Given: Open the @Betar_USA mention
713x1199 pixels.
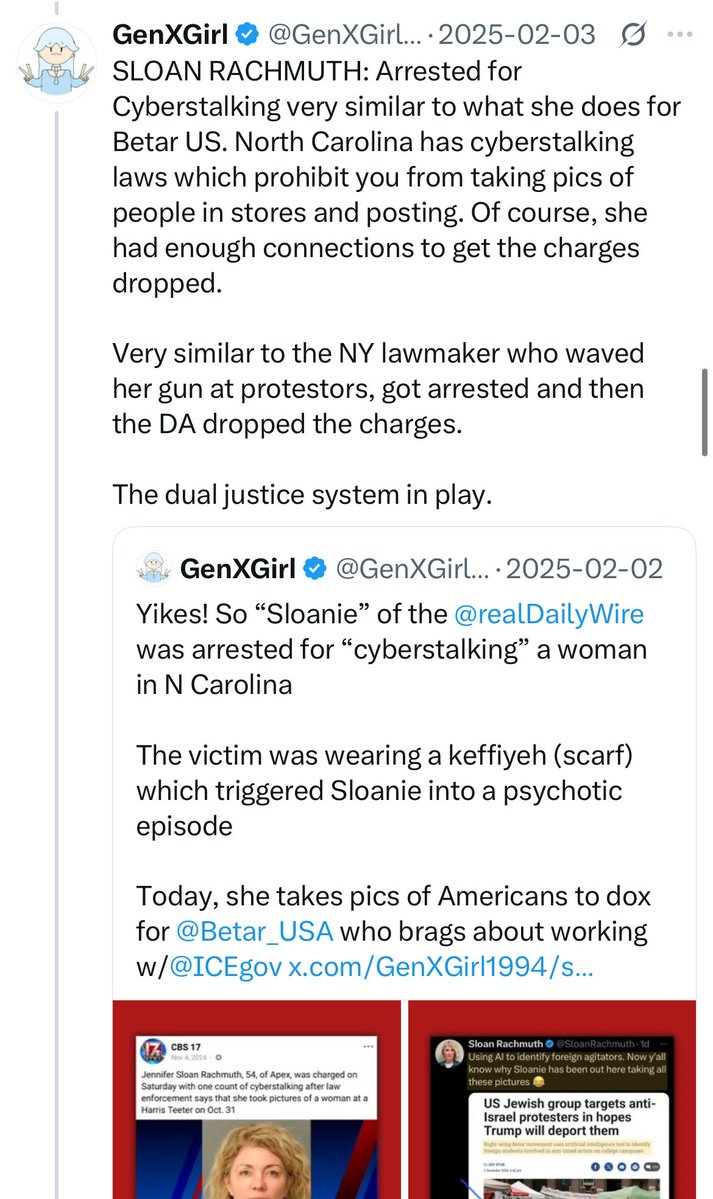Looking at the screenshot, I should 258,931.
